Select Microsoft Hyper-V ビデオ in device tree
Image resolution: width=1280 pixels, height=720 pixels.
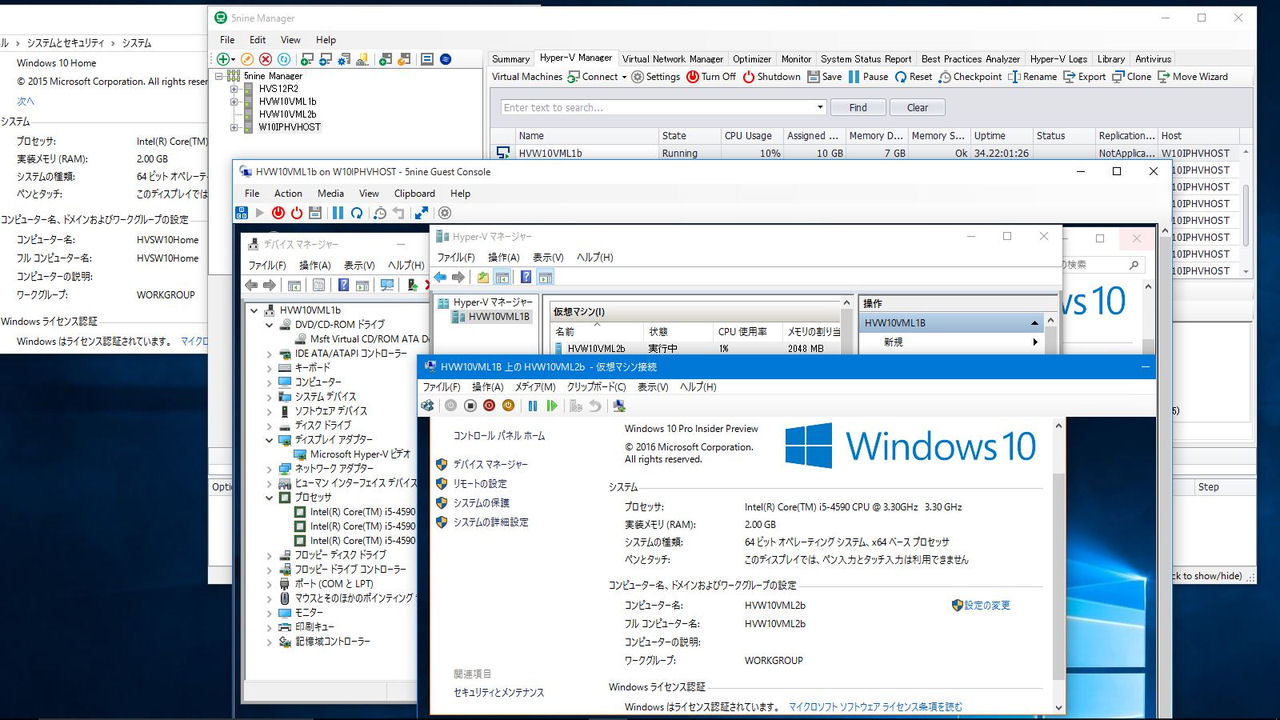[360, 454]
